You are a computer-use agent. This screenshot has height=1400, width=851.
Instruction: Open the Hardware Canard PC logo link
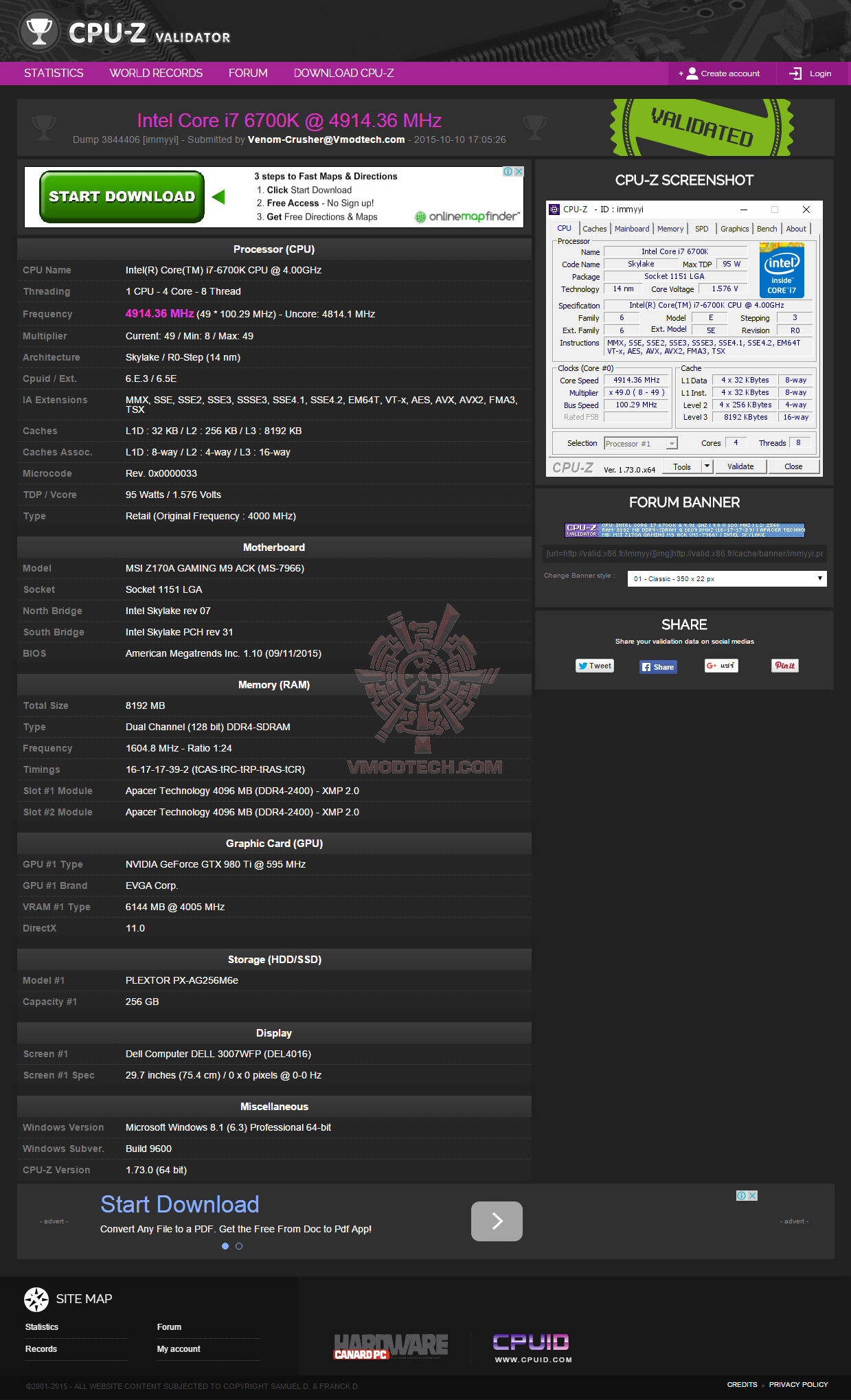point(391,1347)
